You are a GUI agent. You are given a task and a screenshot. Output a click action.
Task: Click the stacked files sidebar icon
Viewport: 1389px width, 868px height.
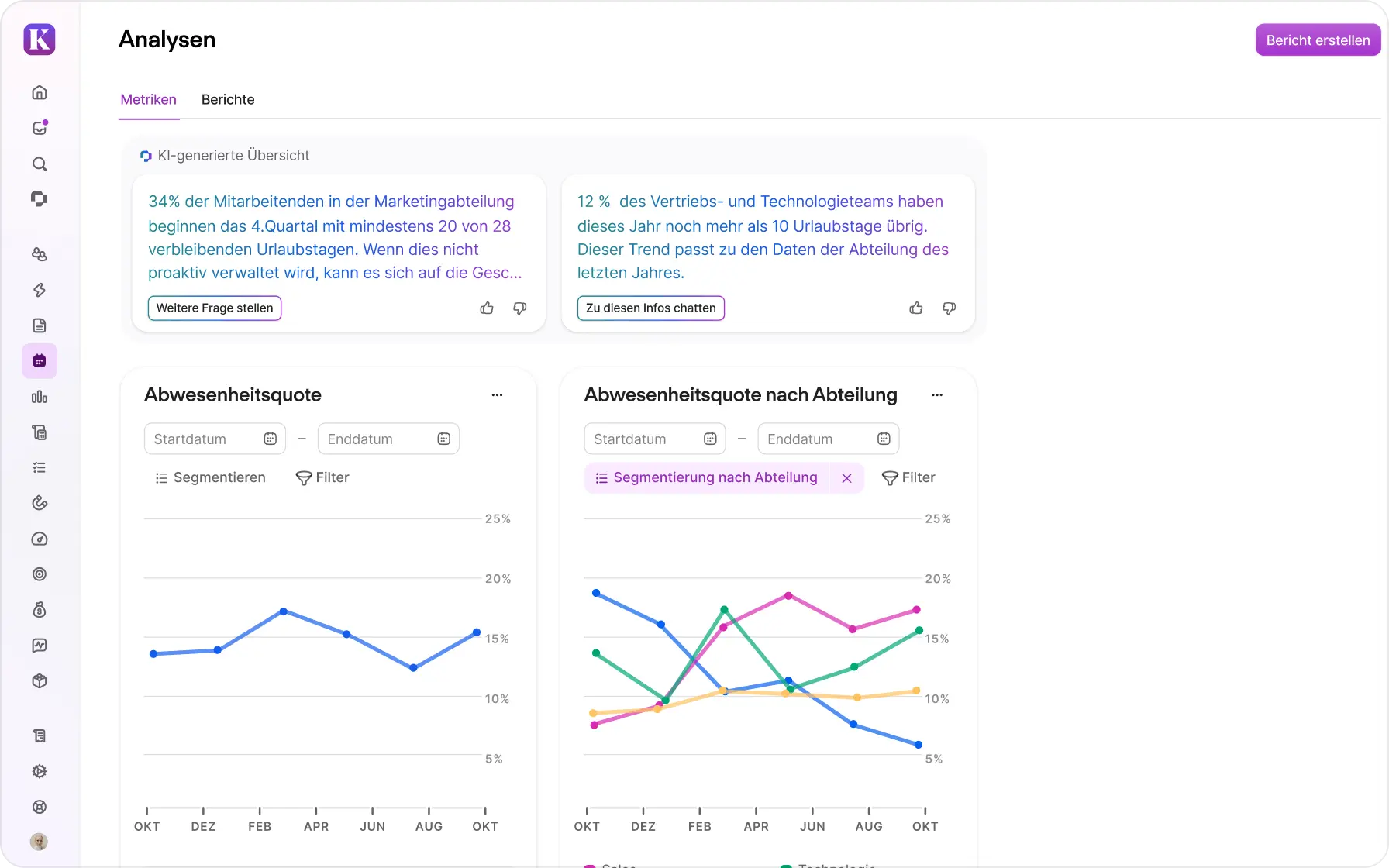(40, 432)
